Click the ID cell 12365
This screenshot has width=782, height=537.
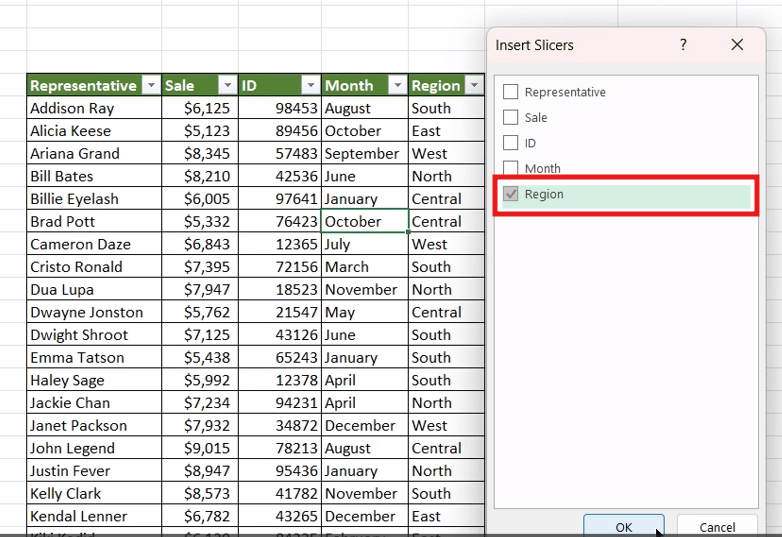[x=280, y=244]
